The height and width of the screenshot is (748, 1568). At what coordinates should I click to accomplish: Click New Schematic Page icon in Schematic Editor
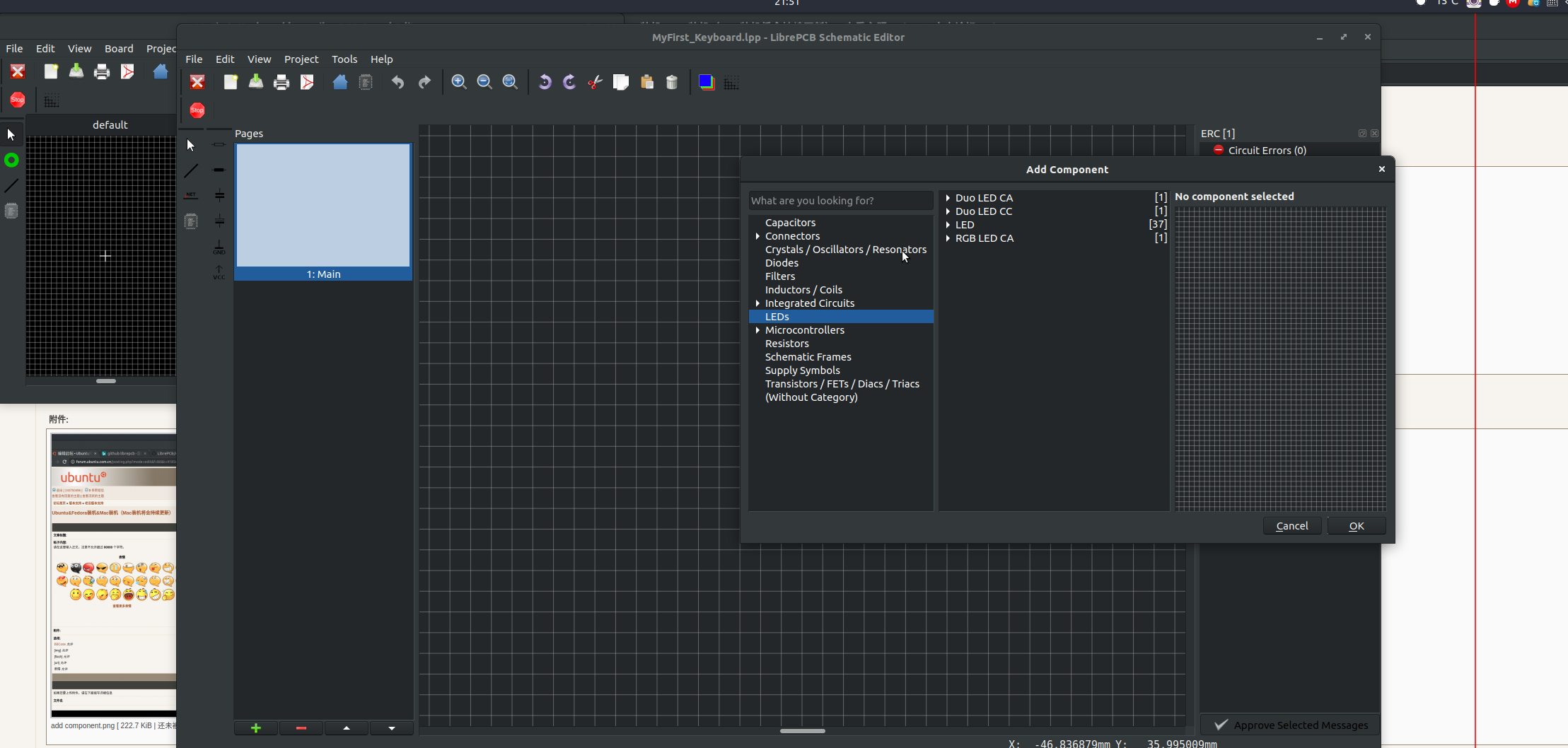point(231,83)
